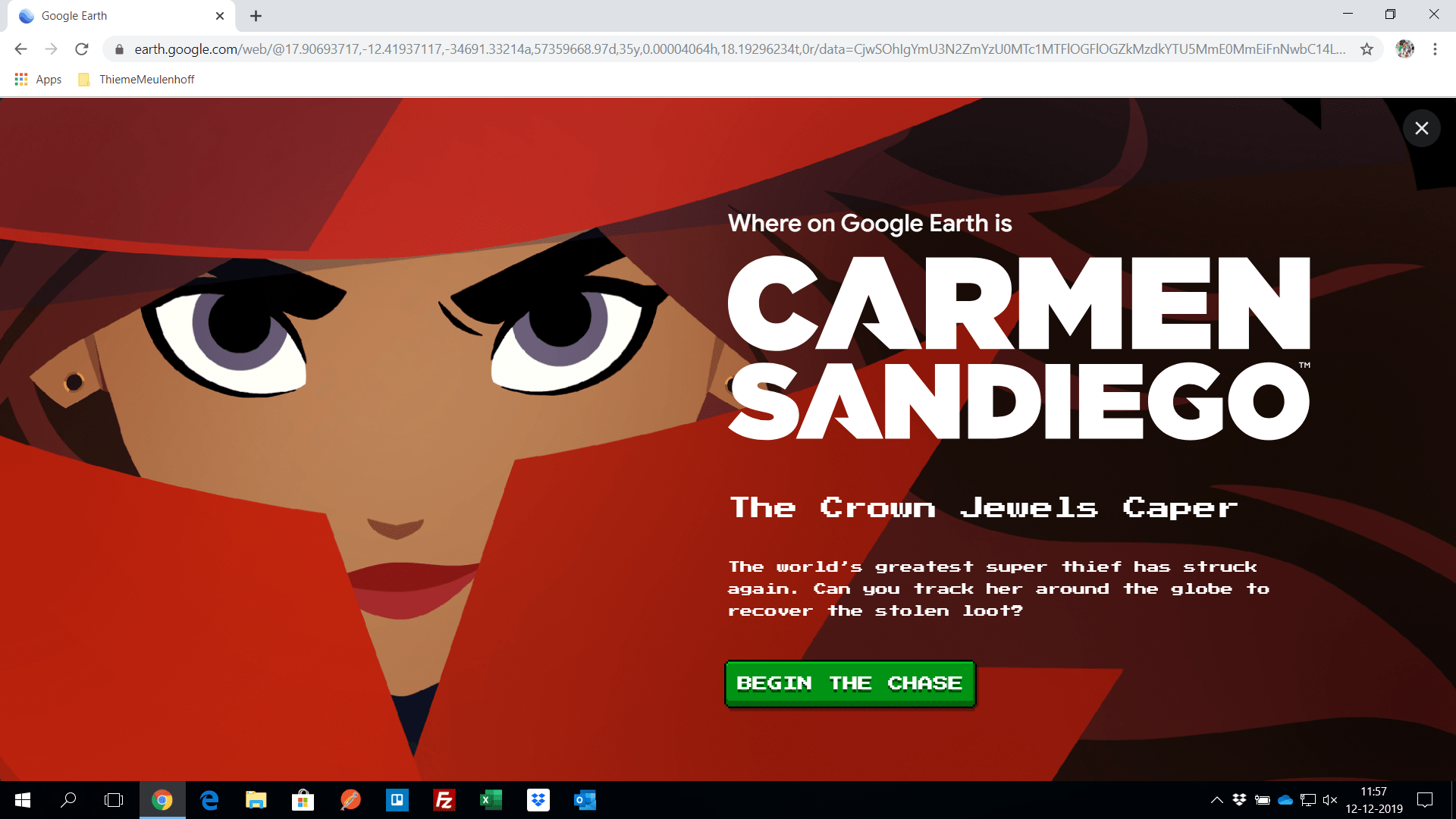
Task: Open the ThiemeMeulenhoff bookmarks folder
Action: (136, 80)
